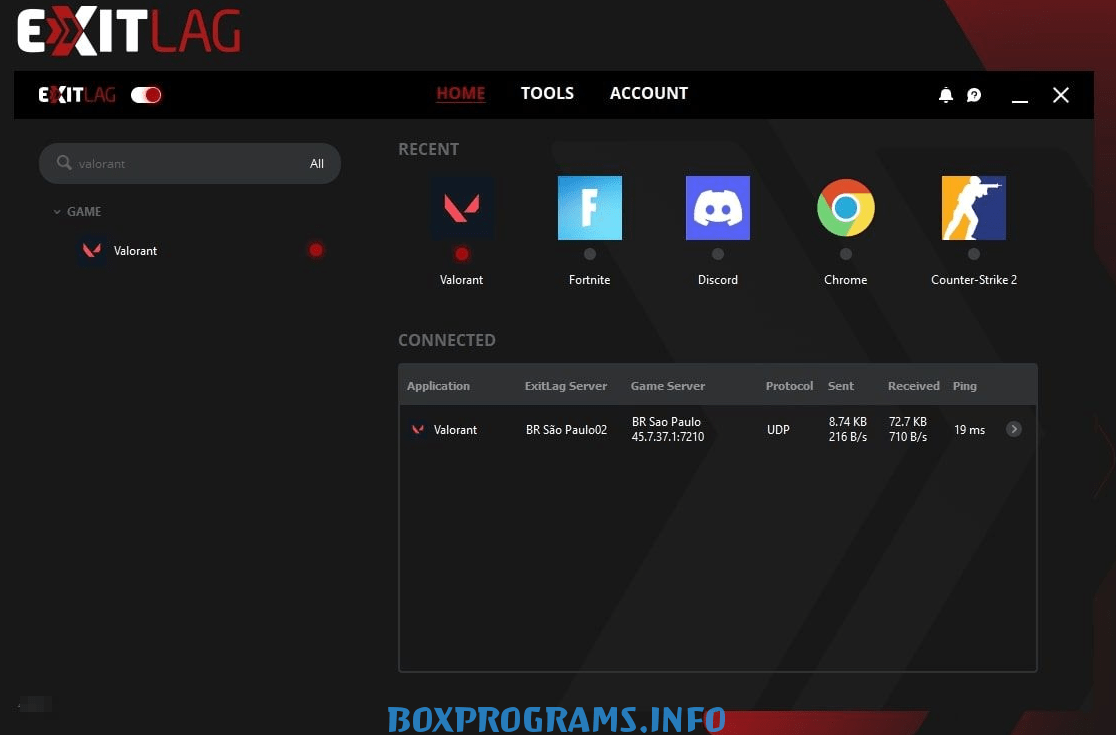This screenshot has height=735, width=1116.
Task: Toggle the connection dot under Discord
Action: pos(717,254)
